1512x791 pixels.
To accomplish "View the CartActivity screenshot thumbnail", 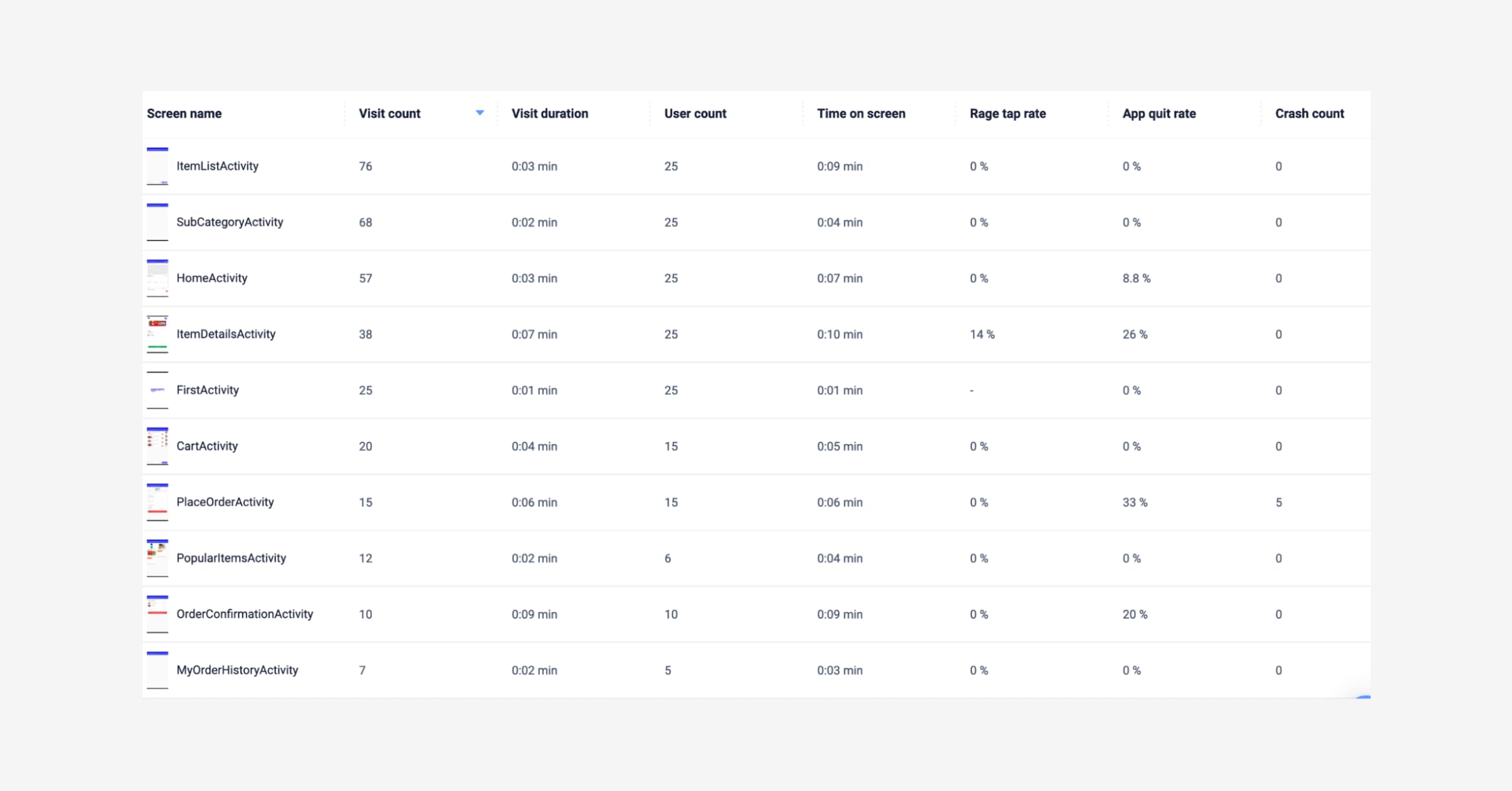I will click(x=157, y=446).
